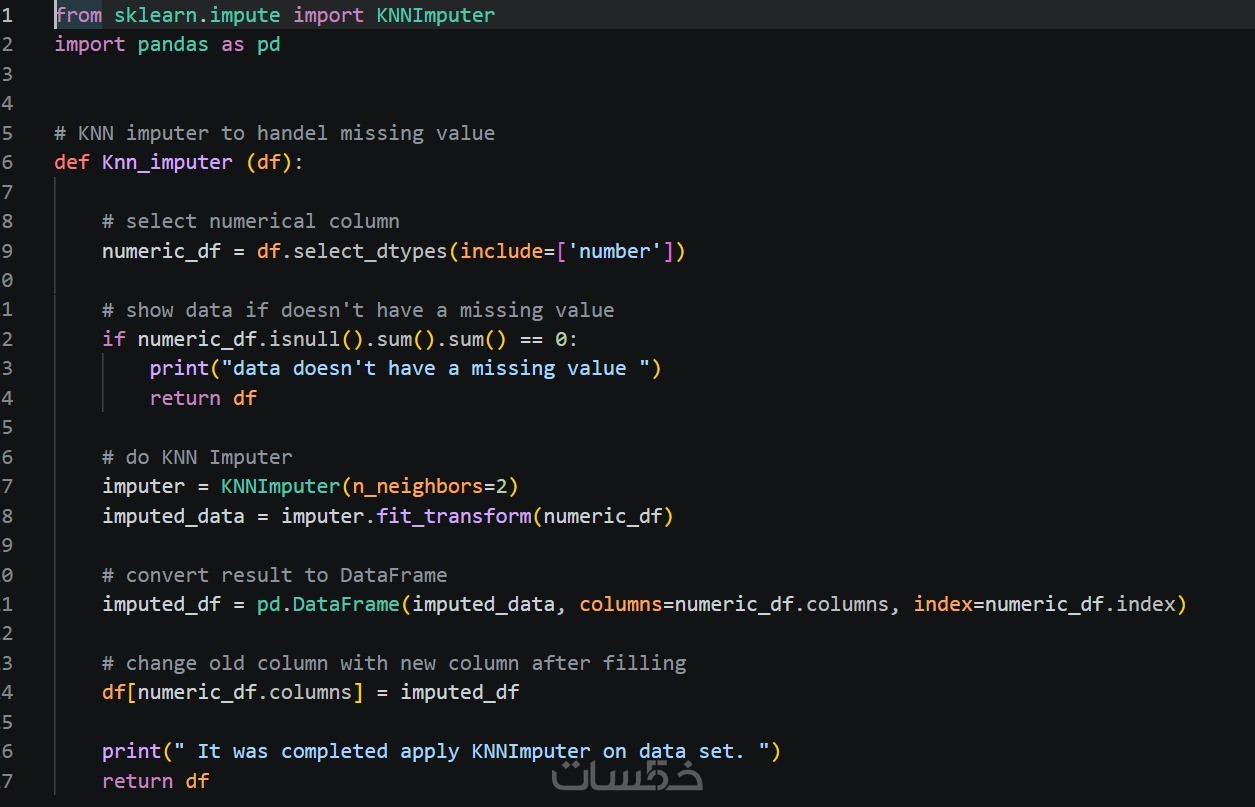Click the KNNImputer import name on line 1
The height and width of the screenshot is (807, 1255).
click(435, 15)
